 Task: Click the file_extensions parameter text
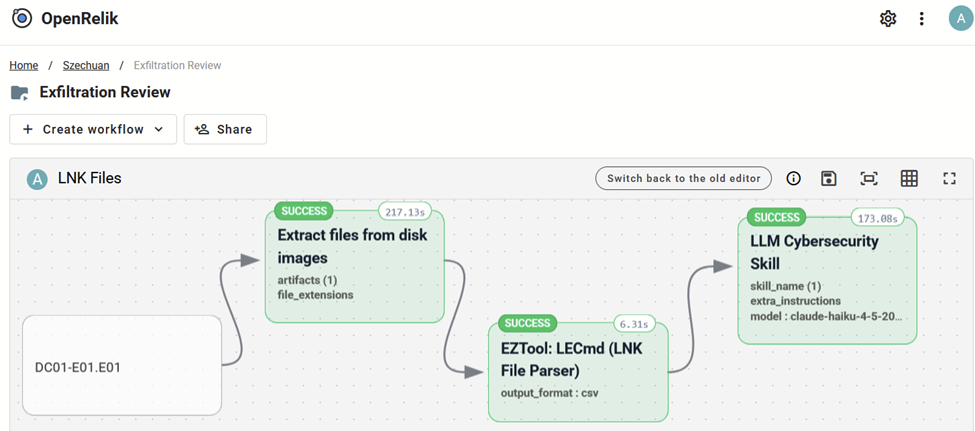point(315,295)
